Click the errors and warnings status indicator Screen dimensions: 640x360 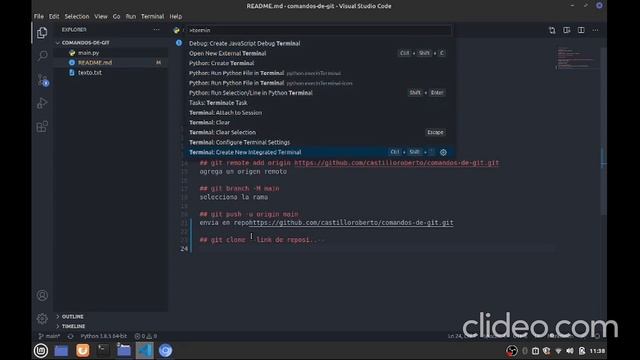(146, 336)
